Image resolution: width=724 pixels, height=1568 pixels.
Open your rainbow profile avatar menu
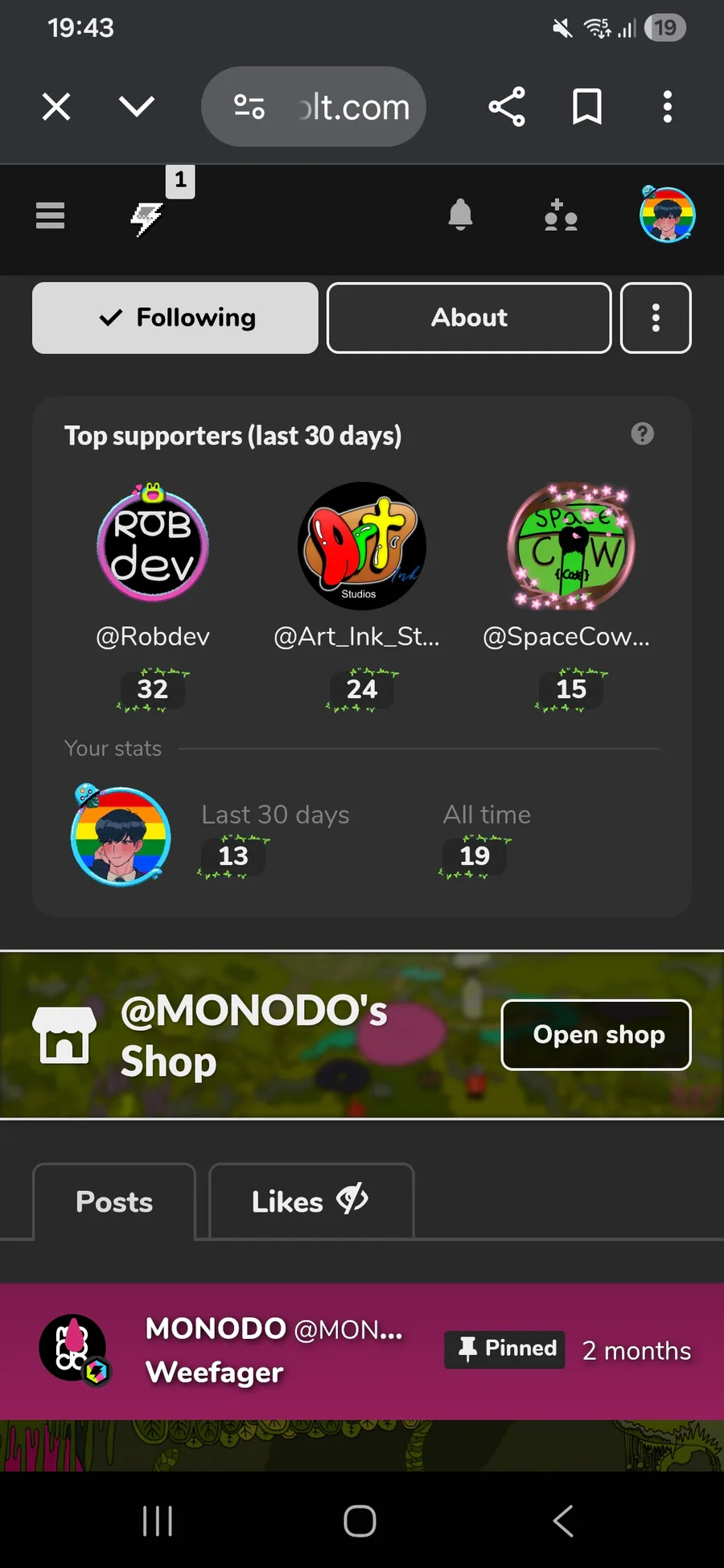667,215
